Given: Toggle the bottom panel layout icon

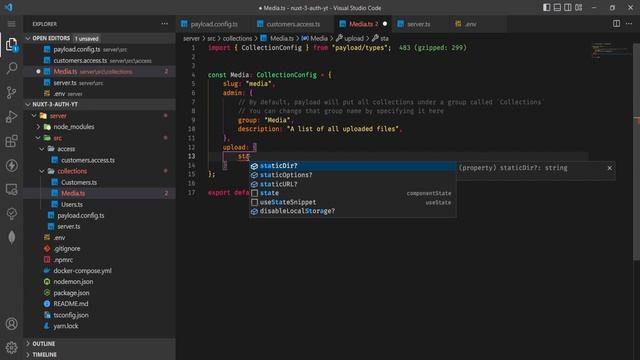Looking at the screenshot, I should pyautogui.click(x=557, y=7).
